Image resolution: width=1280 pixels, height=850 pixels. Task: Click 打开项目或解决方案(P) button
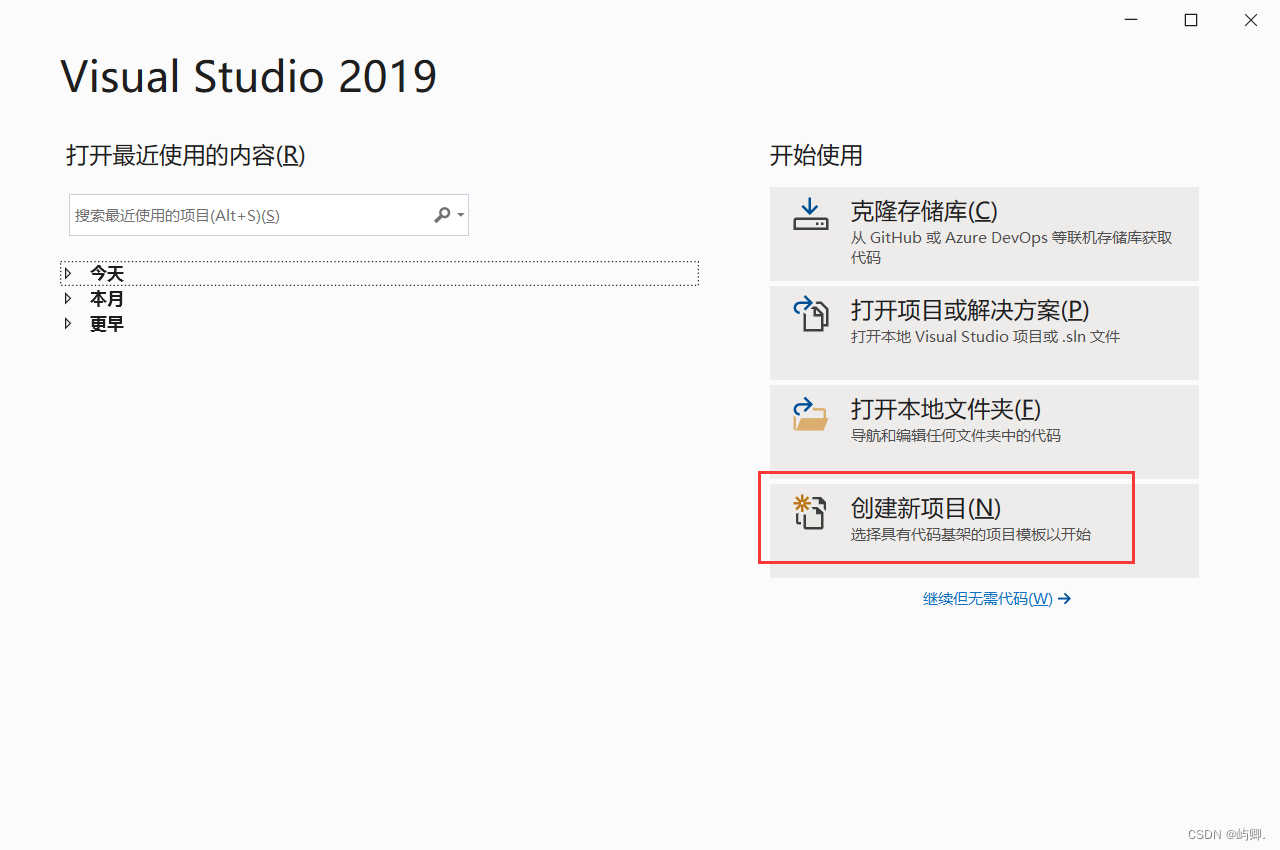(984, 332)
